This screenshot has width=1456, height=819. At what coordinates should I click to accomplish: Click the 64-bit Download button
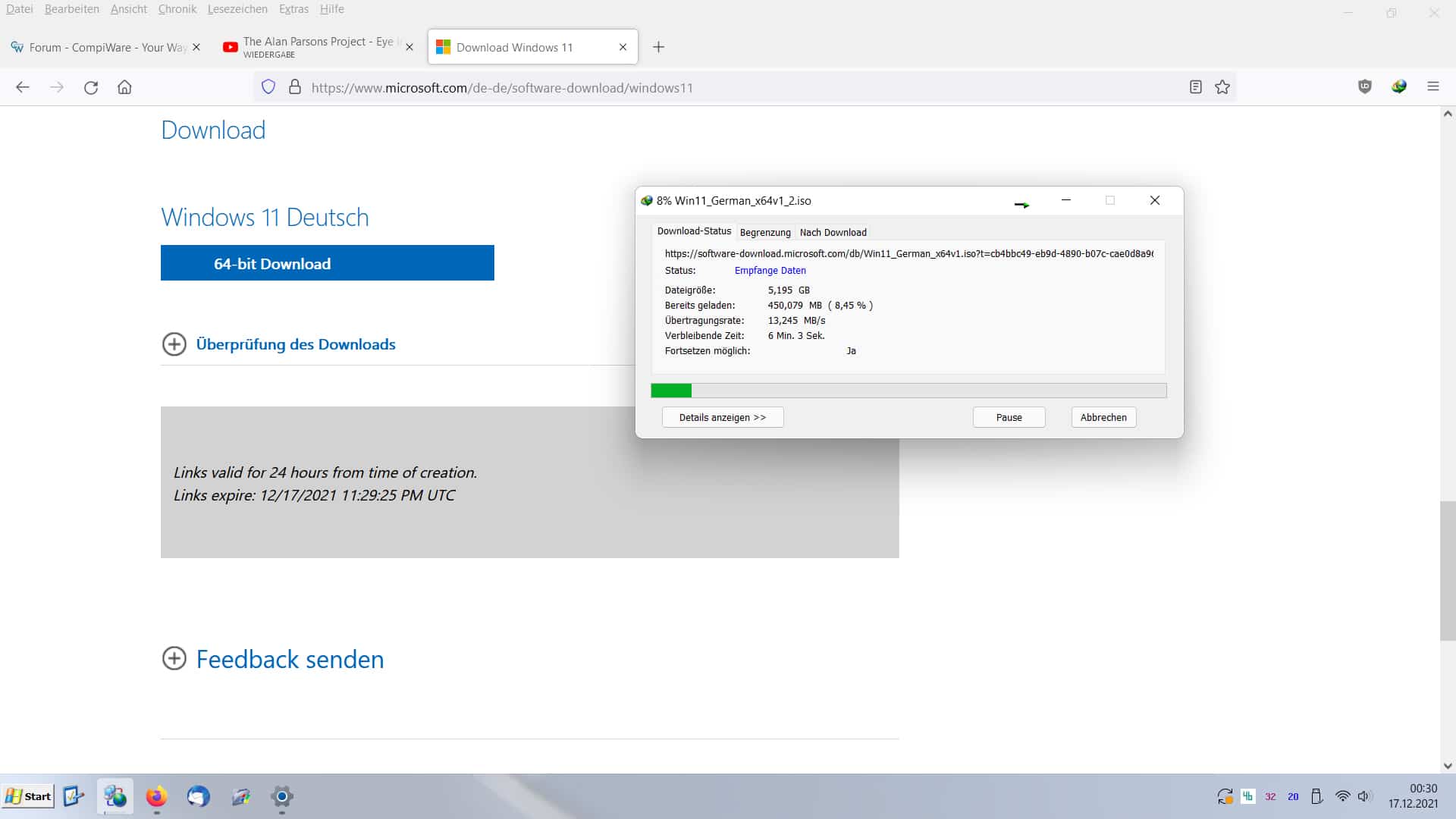[x=328, y=263]
